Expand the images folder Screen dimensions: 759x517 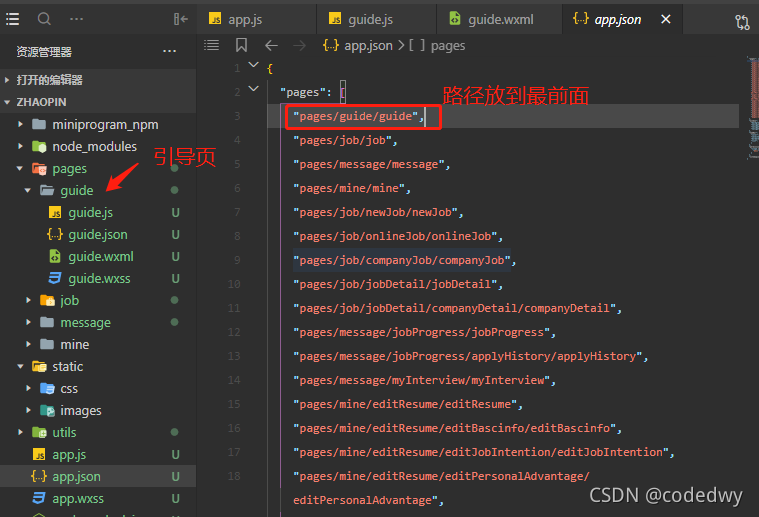click(x=28, y=410)
